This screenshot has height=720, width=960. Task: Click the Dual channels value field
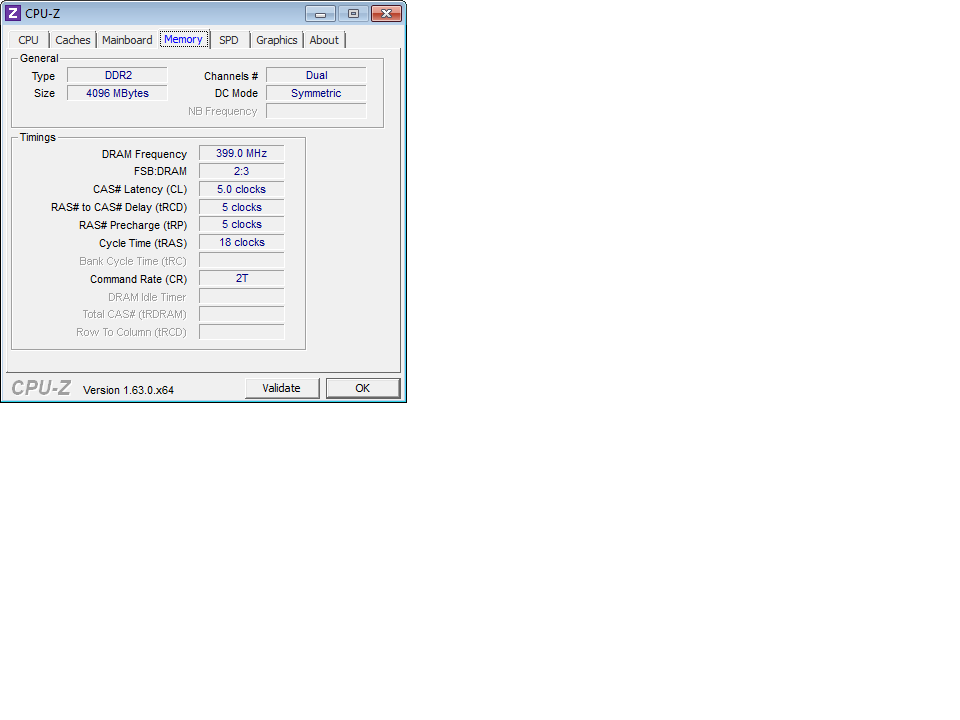[317, 75]
